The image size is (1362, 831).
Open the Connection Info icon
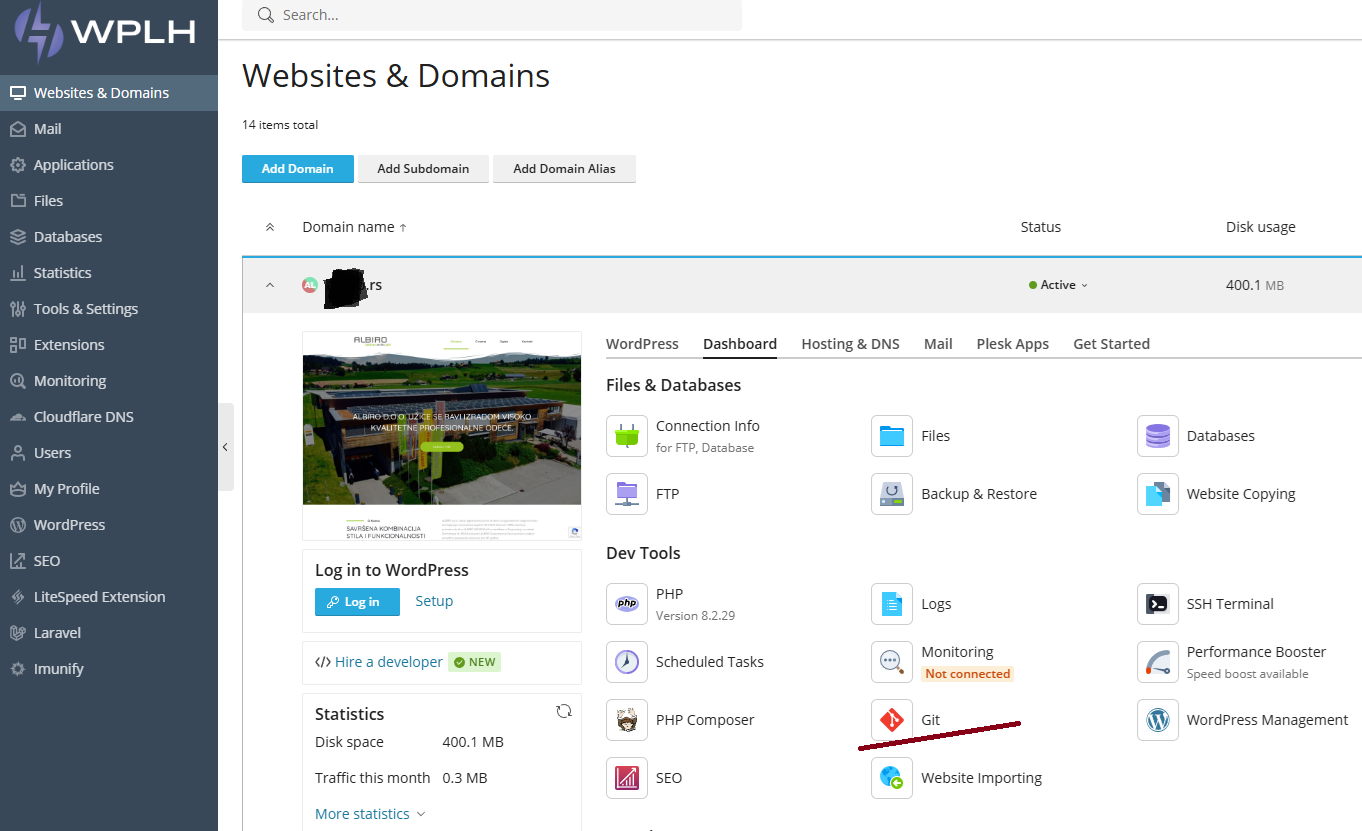pos(627,436)
